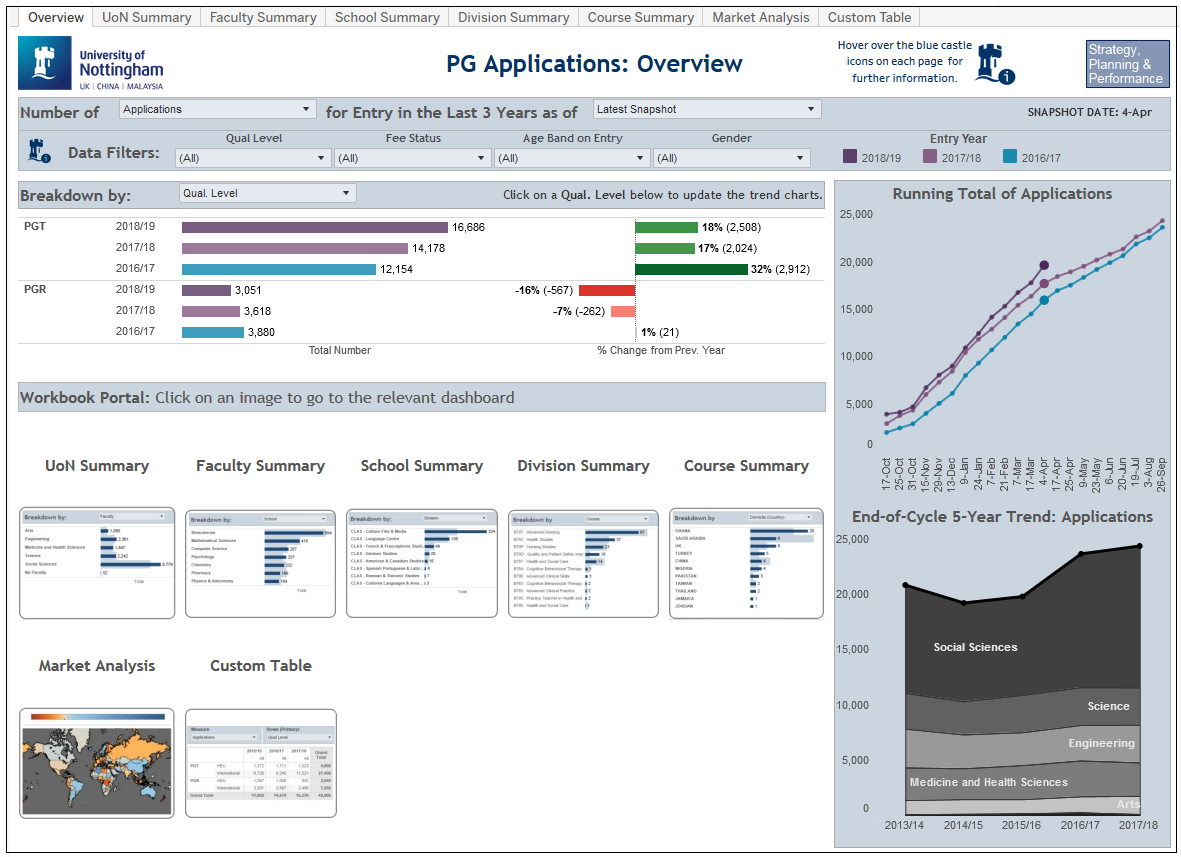Click the blue castle info icon beside Data Filters
This screenshot has height=857, width=1181.
click(36, 150)
